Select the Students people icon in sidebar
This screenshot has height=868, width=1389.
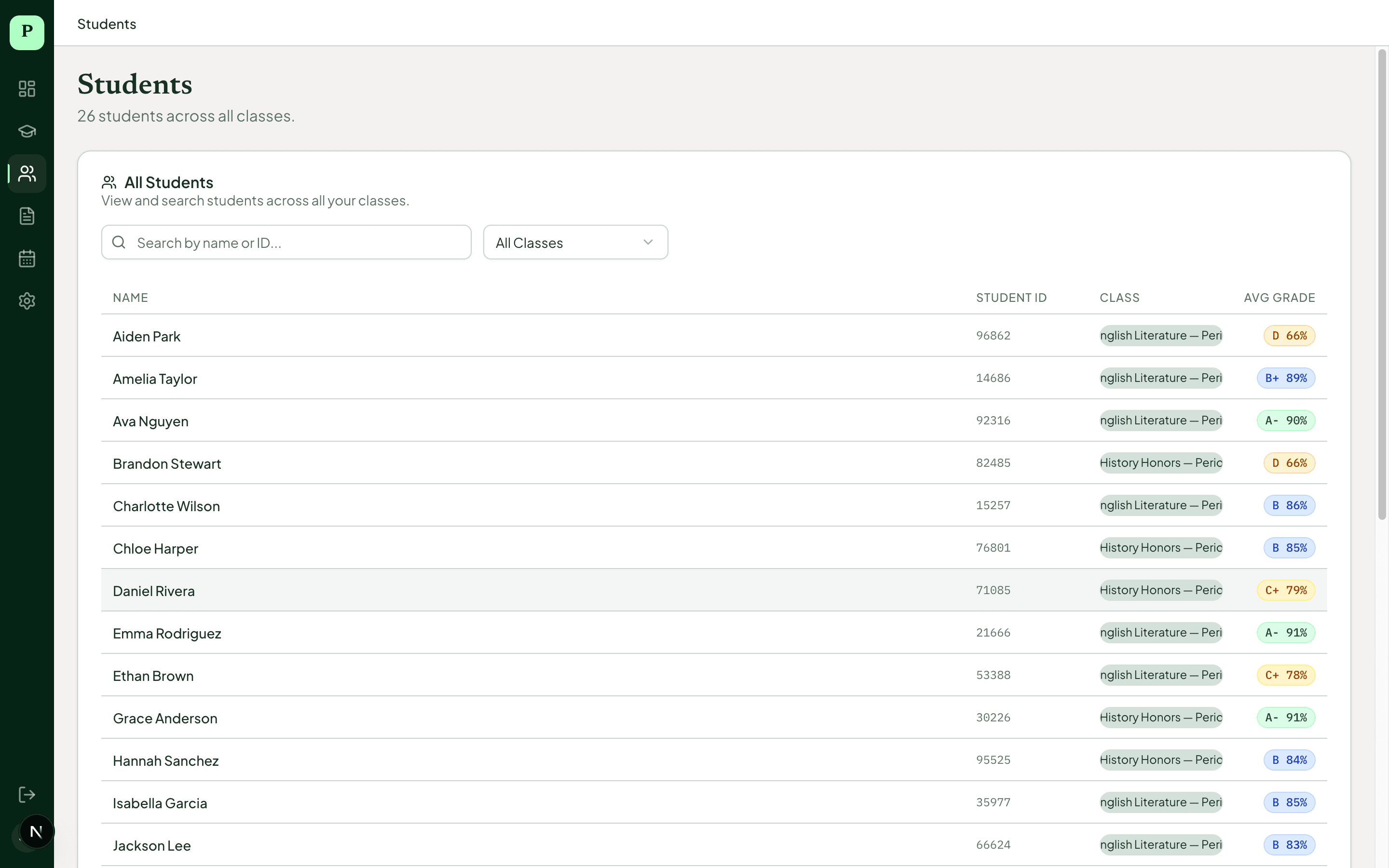[27, 174]
